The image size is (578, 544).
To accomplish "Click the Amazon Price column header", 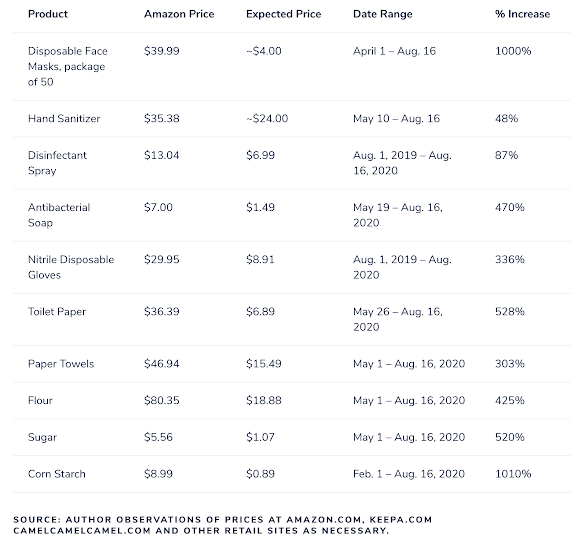I will click(x=179, y=14).
